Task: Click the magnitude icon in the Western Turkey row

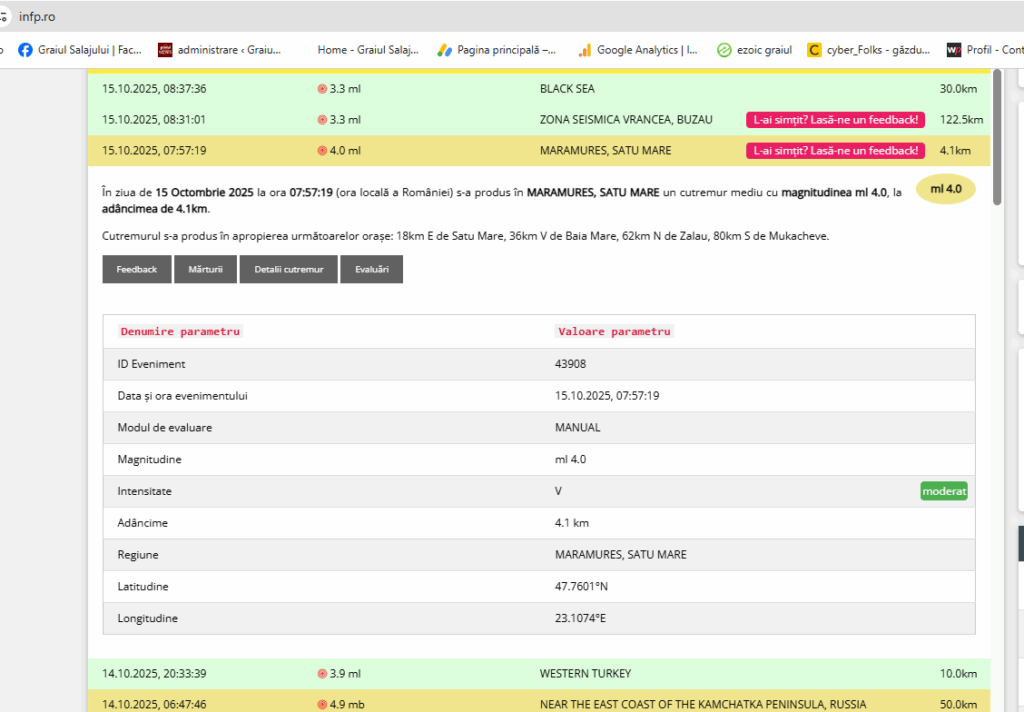Action: [x=322, y=674]
